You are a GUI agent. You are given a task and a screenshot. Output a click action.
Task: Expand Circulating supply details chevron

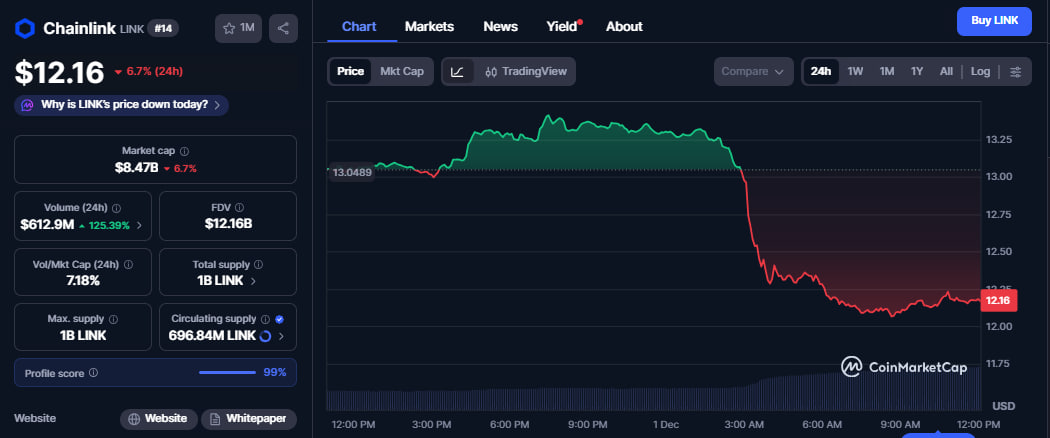point(281,336)
